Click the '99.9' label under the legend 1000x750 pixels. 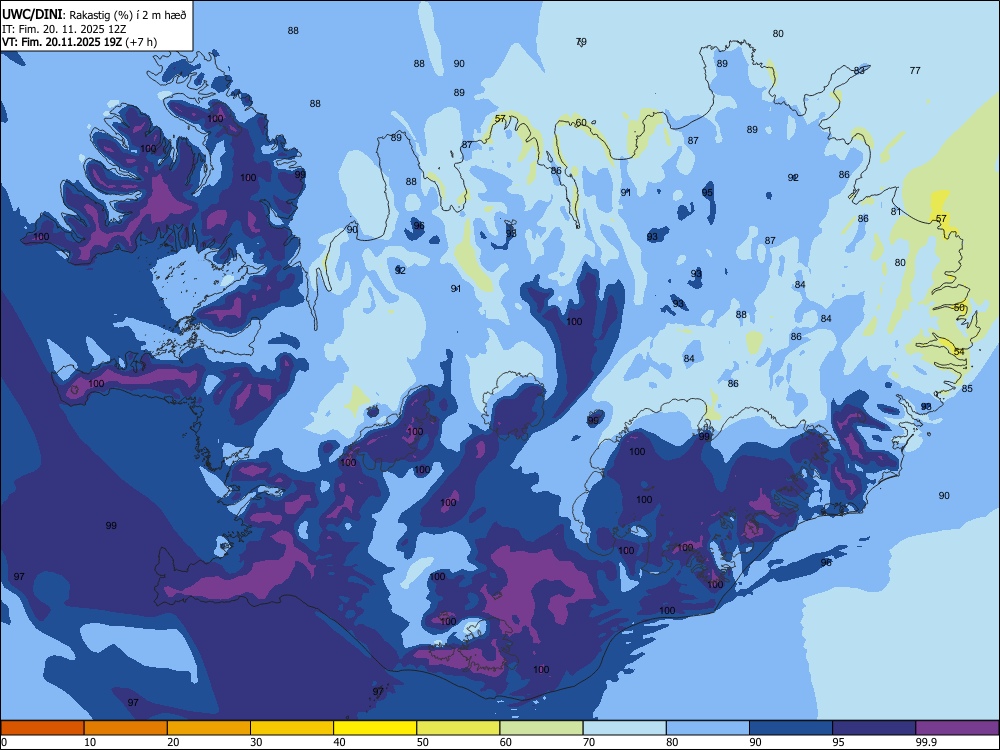pyautogui.click(x=927, y=742)
